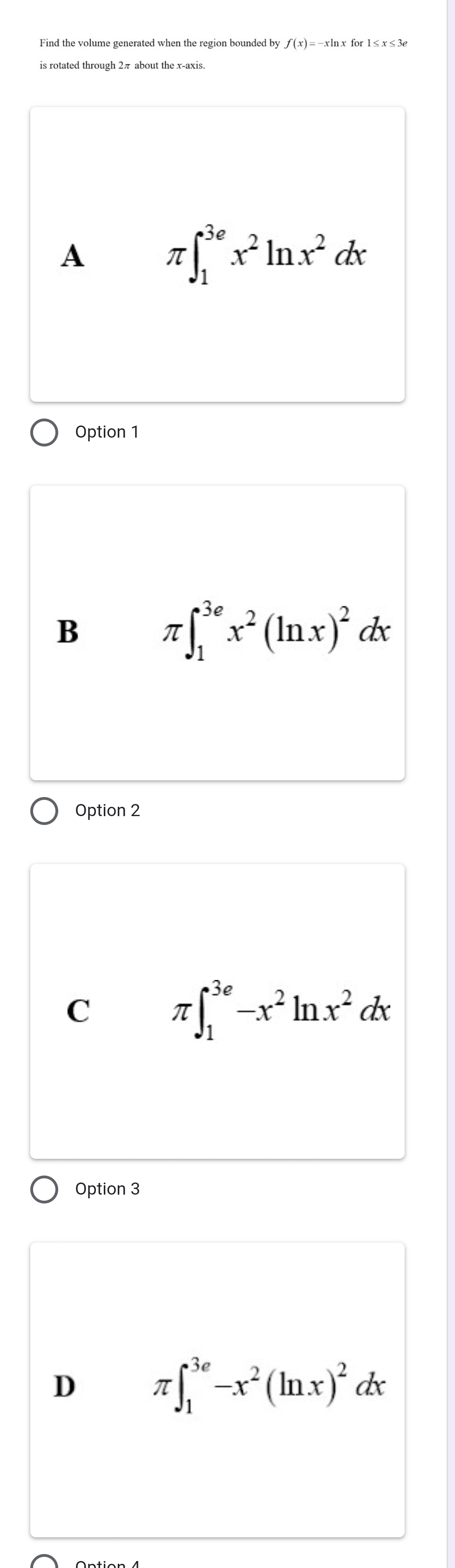
Task: Pick the Option 3 radio button
Action: coord(44,1190)
